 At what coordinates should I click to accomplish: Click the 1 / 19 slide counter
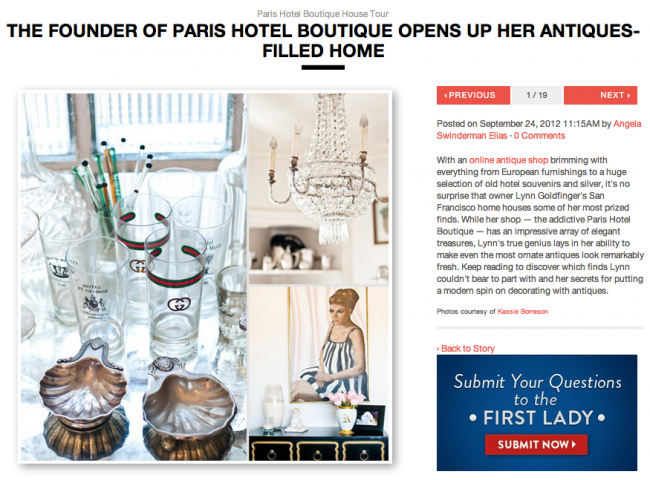click(x=537, y=95)
